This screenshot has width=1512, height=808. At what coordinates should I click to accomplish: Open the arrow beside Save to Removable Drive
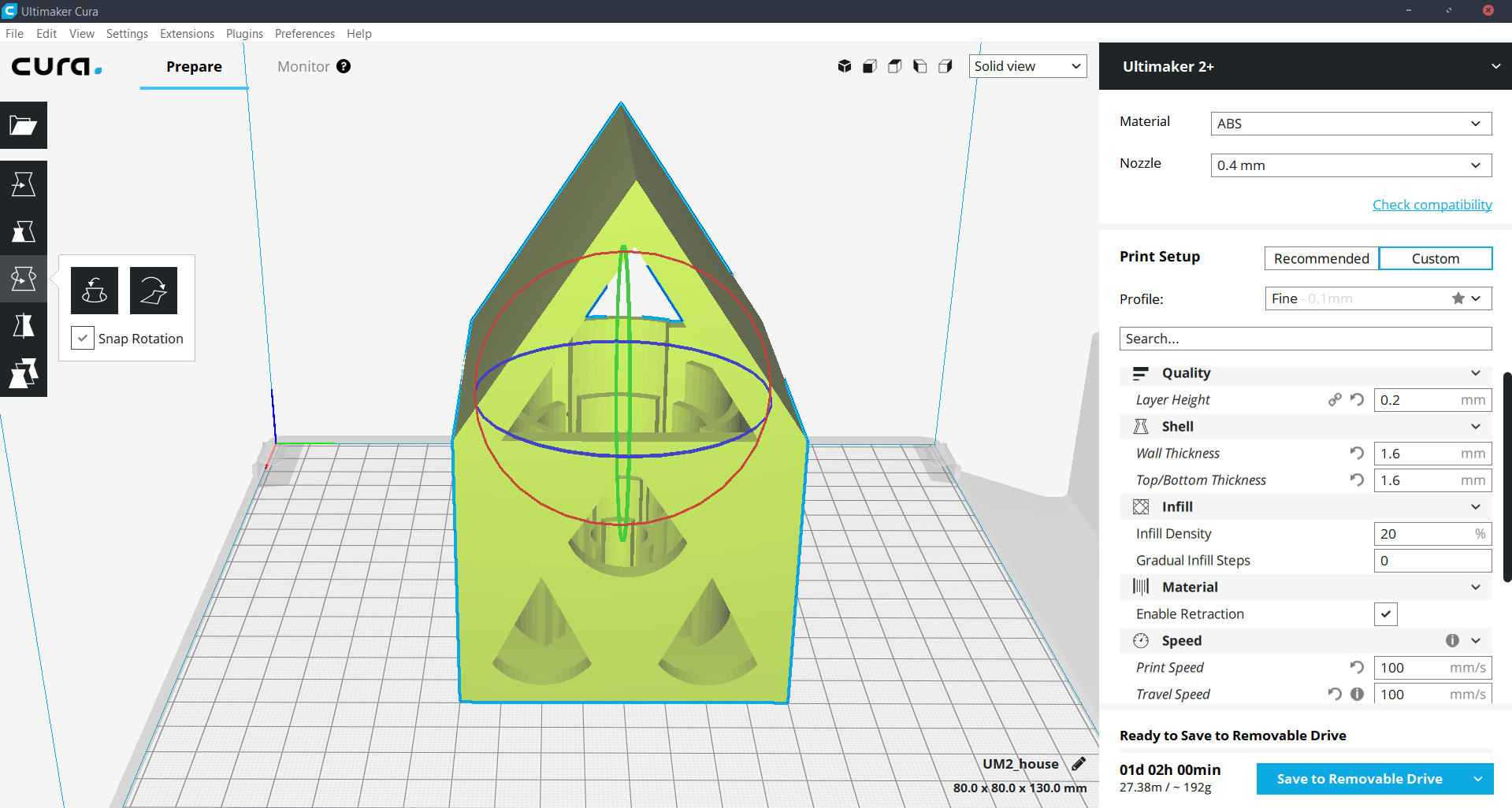click(x=1478, y=779)
